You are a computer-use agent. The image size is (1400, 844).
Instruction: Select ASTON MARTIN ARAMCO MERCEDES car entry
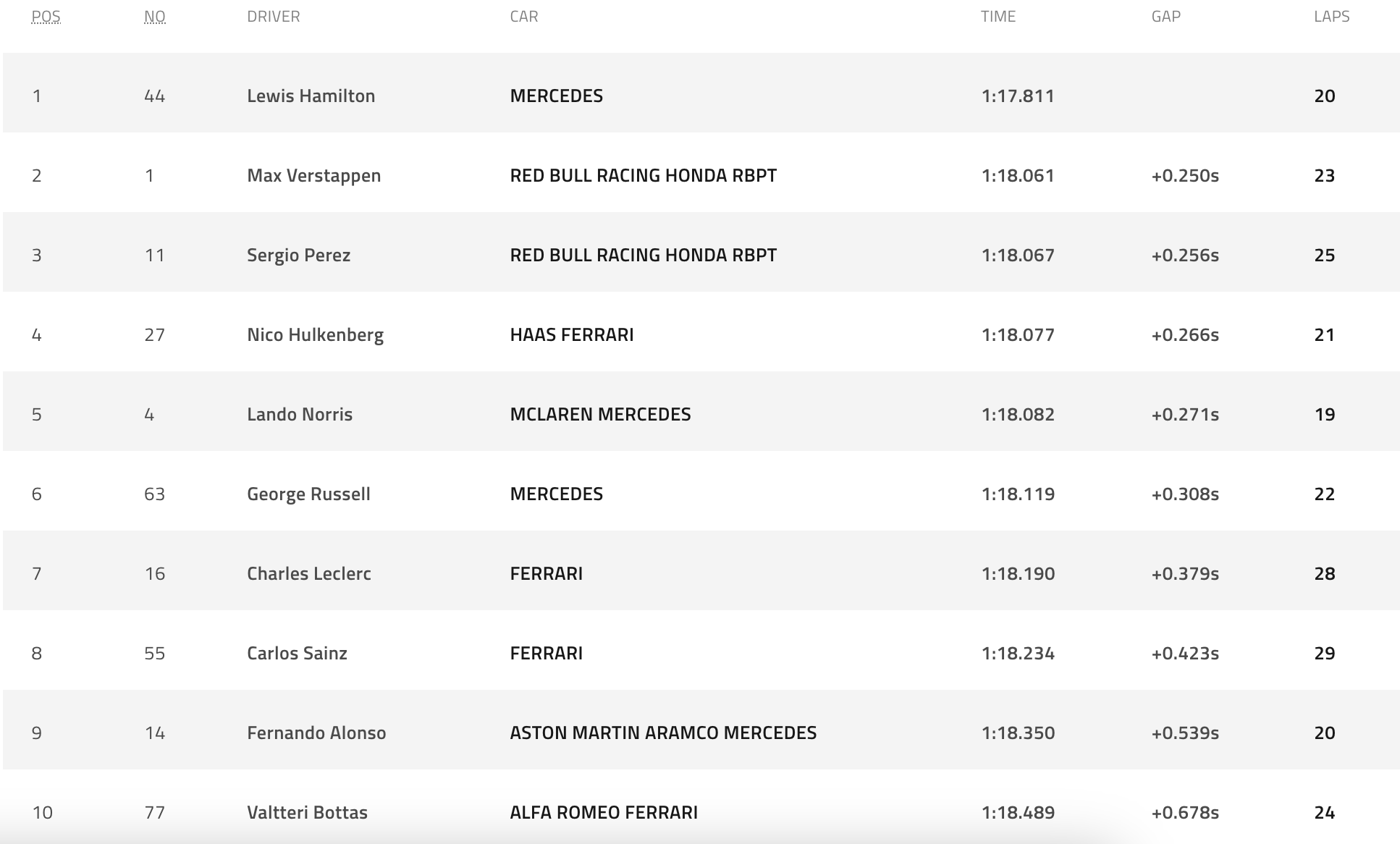click(x=662, y=733)
